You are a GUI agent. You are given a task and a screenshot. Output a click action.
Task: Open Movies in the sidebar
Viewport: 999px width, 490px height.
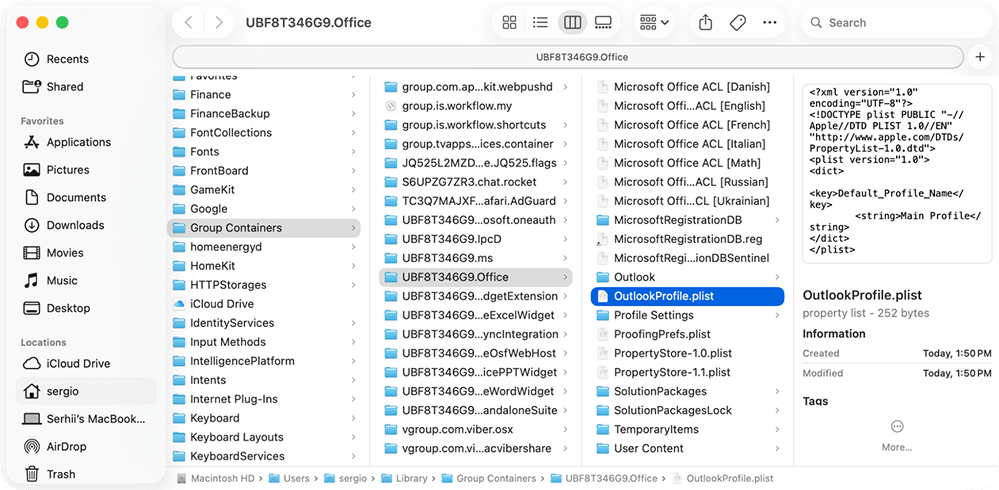[x=86, y=253]
